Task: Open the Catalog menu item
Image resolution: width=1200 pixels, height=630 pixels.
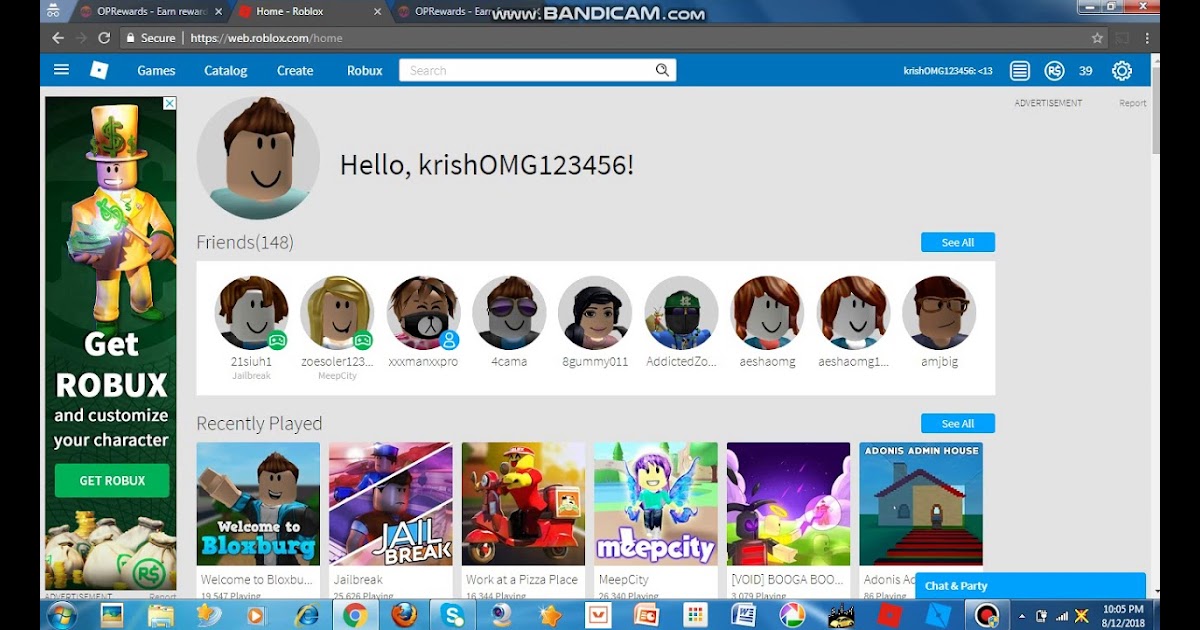Action: (226, 70)
